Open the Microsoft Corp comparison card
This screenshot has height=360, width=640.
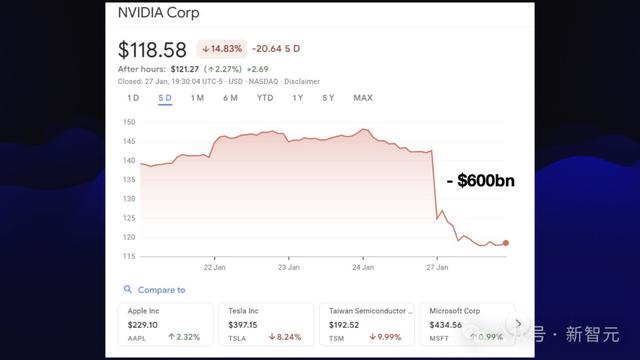[x=467, y=324]
